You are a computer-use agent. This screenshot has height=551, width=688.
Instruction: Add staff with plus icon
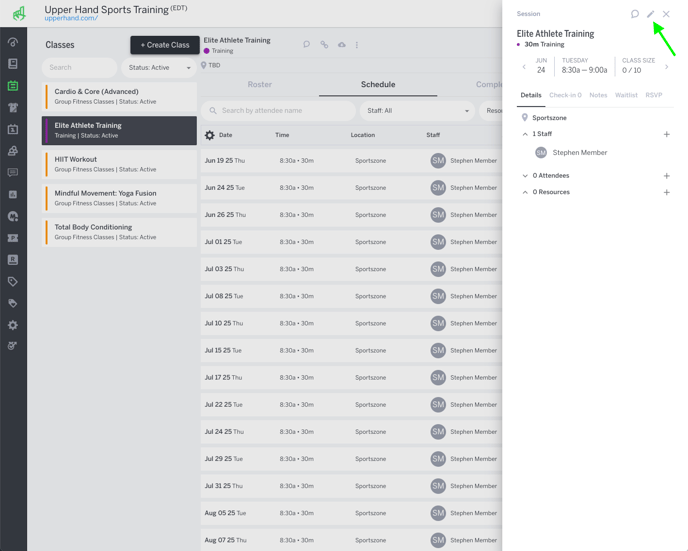(x=666, y=134)
